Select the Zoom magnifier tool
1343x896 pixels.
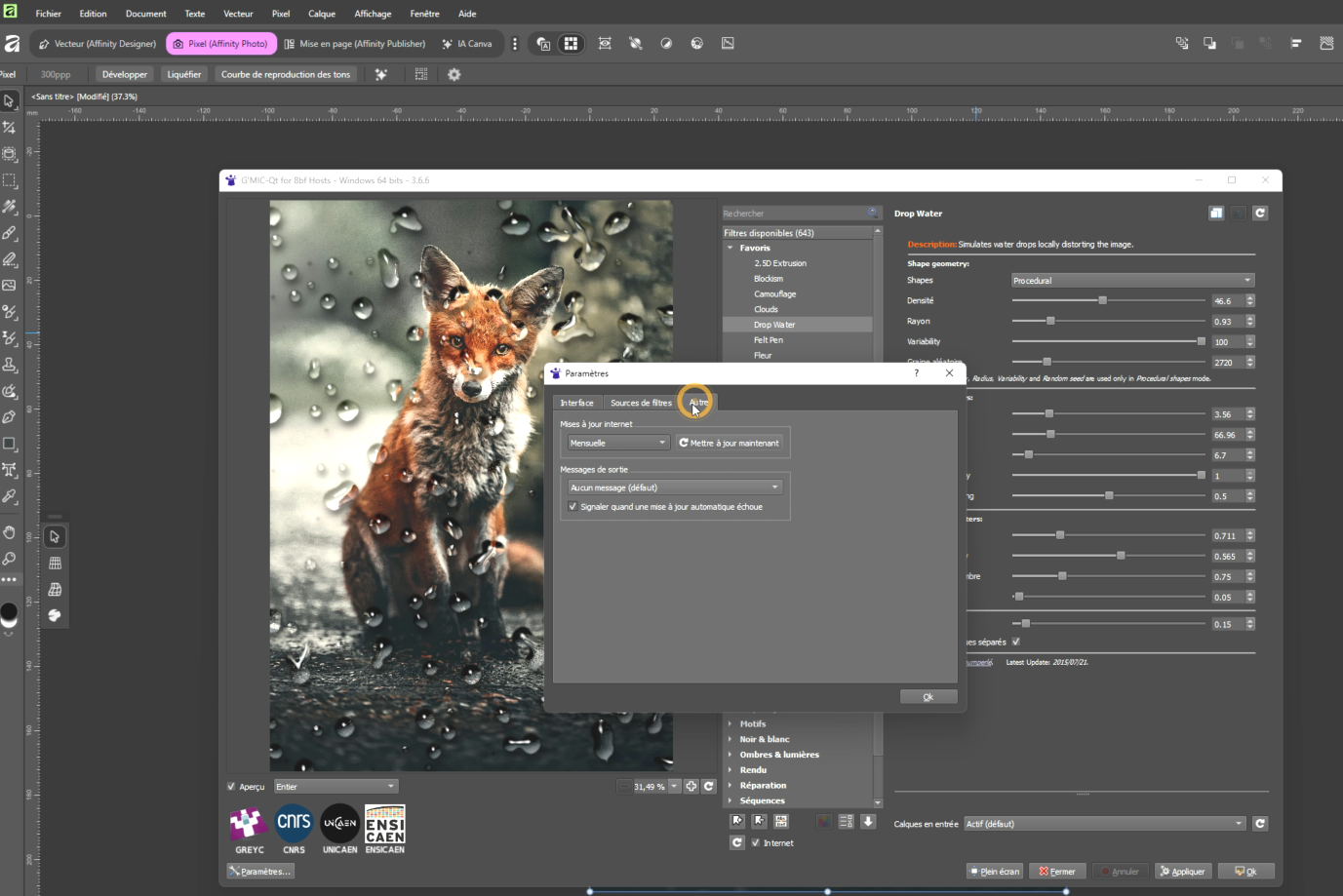point(10,559)
